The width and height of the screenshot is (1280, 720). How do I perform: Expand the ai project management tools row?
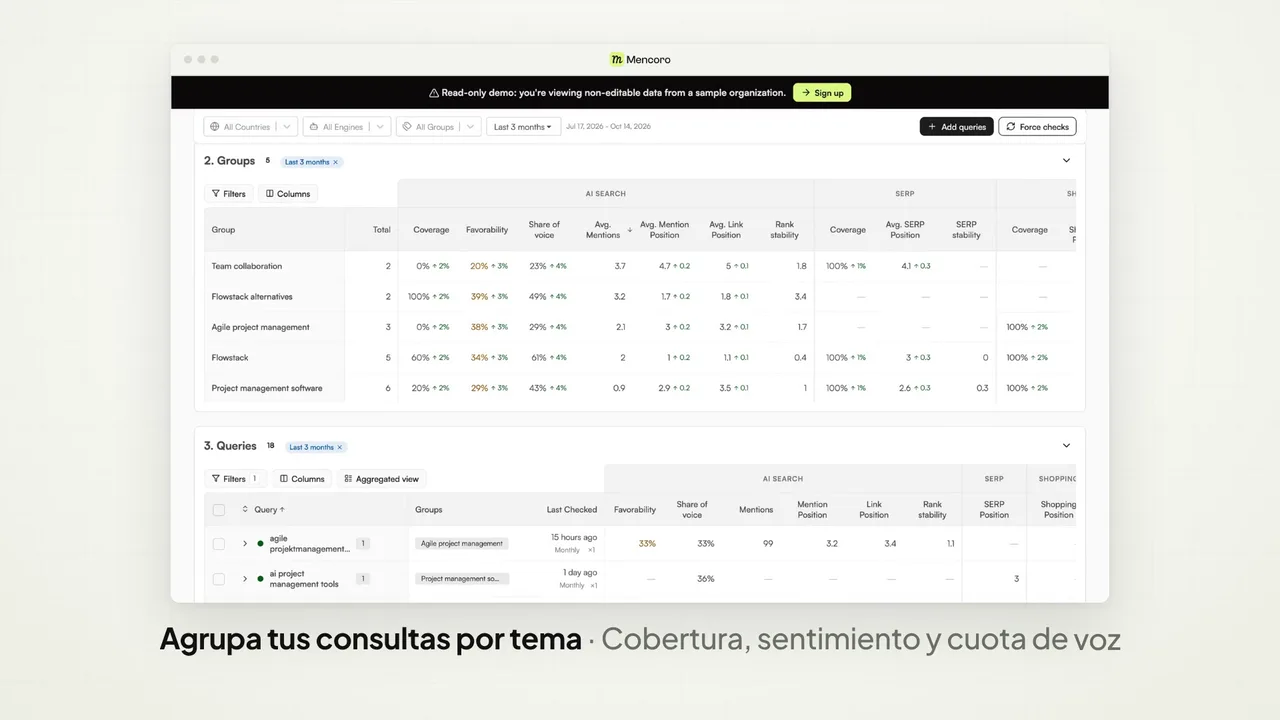point(245,579)
